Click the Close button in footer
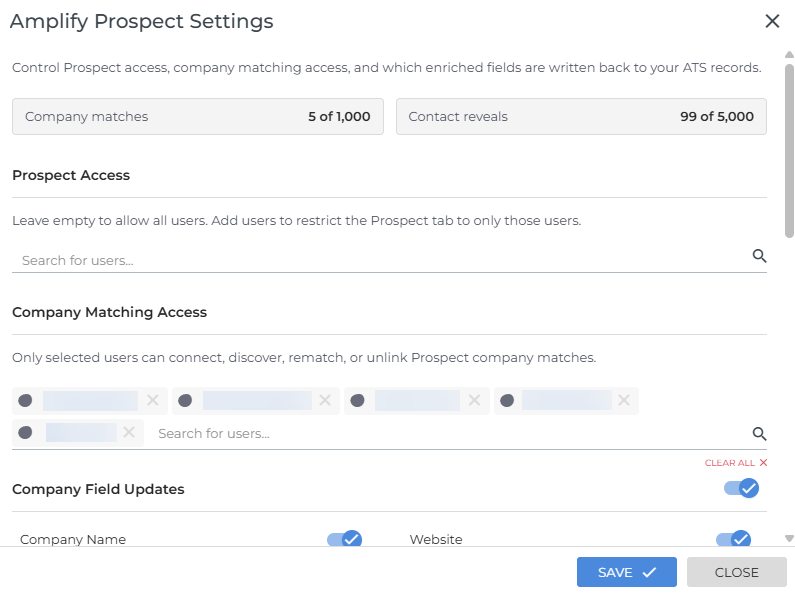 (x=737, y=572)
